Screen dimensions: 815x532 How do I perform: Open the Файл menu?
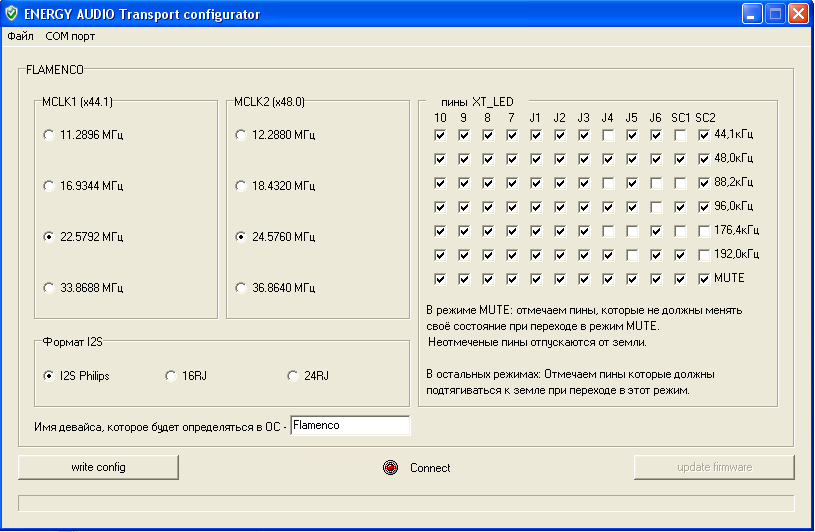(20, 36)
